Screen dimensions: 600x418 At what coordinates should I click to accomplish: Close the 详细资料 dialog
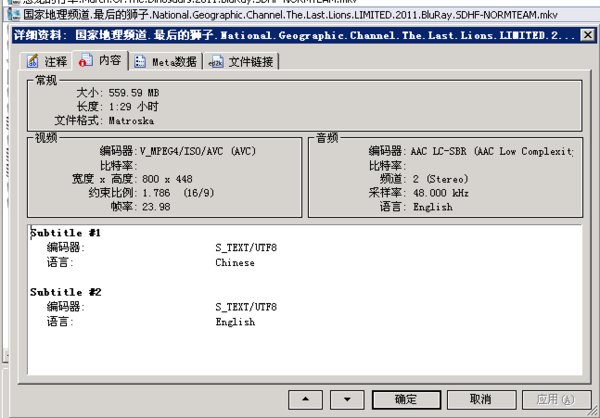[x=587, y=35]
